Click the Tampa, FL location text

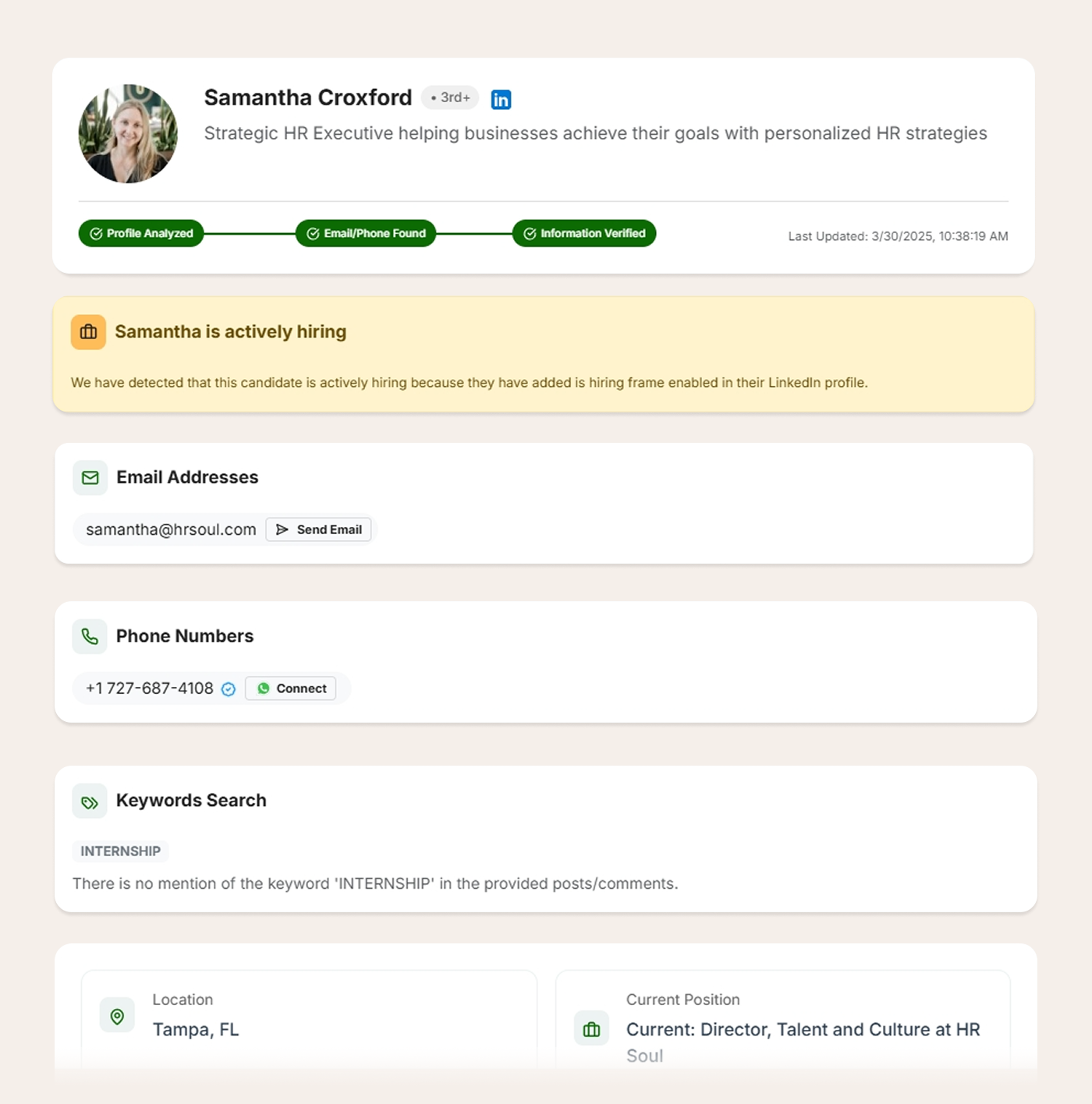pos(196,1029)
